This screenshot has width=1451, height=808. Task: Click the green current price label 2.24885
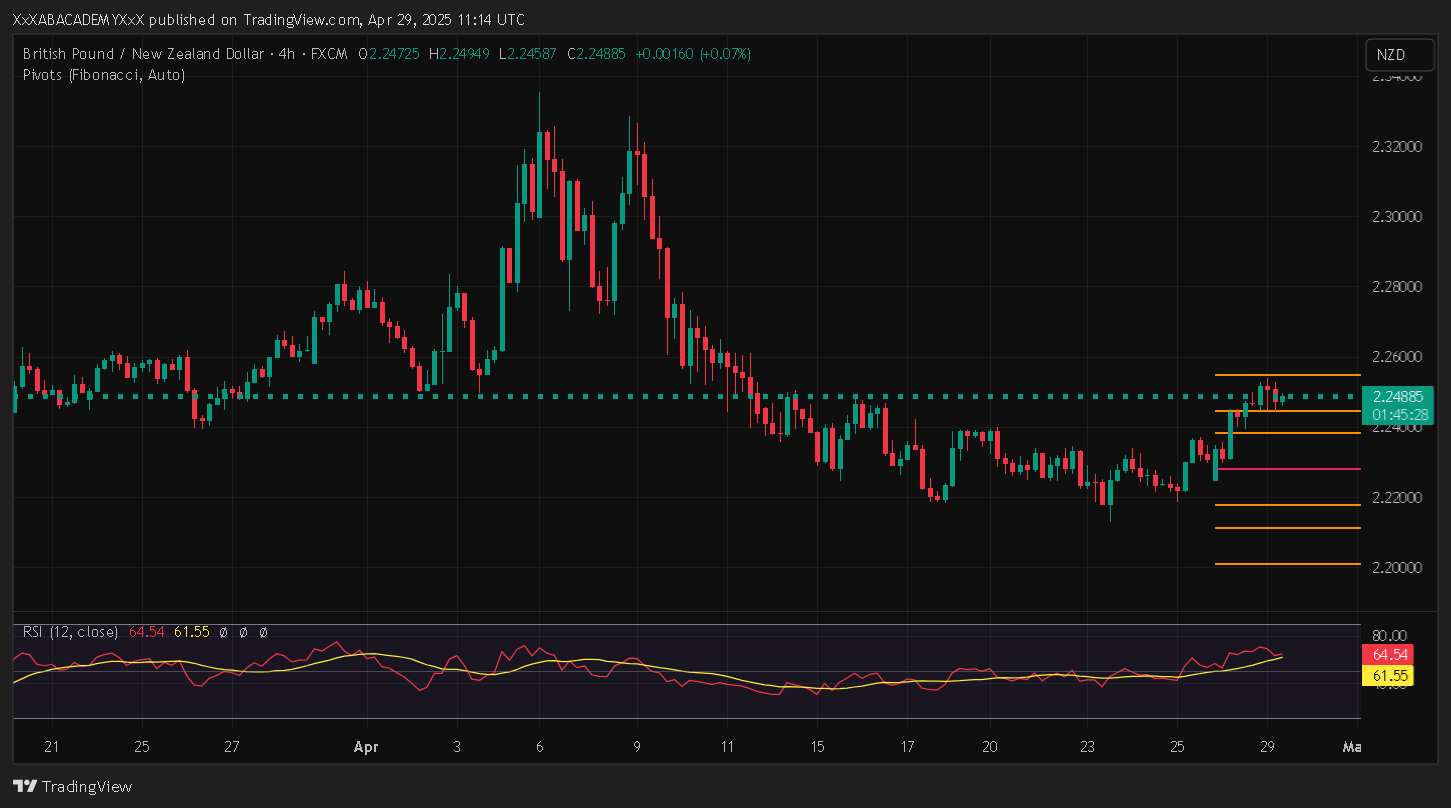click(1398, 396)
